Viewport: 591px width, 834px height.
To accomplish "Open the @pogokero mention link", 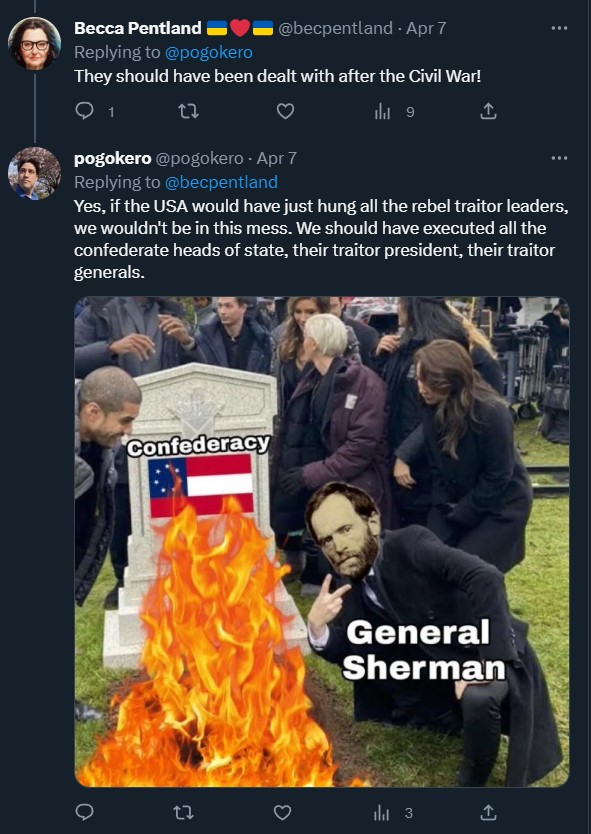I will coord(209,52).
